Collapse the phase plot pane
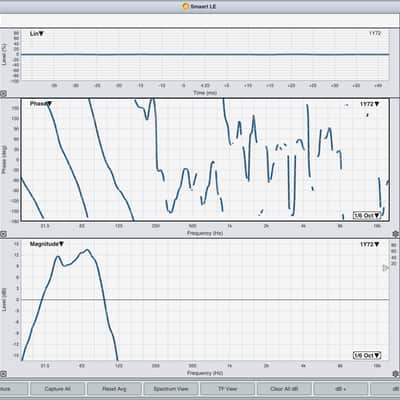Image resolution: width=400 pixels, height=400 pixels. (3, 234)
